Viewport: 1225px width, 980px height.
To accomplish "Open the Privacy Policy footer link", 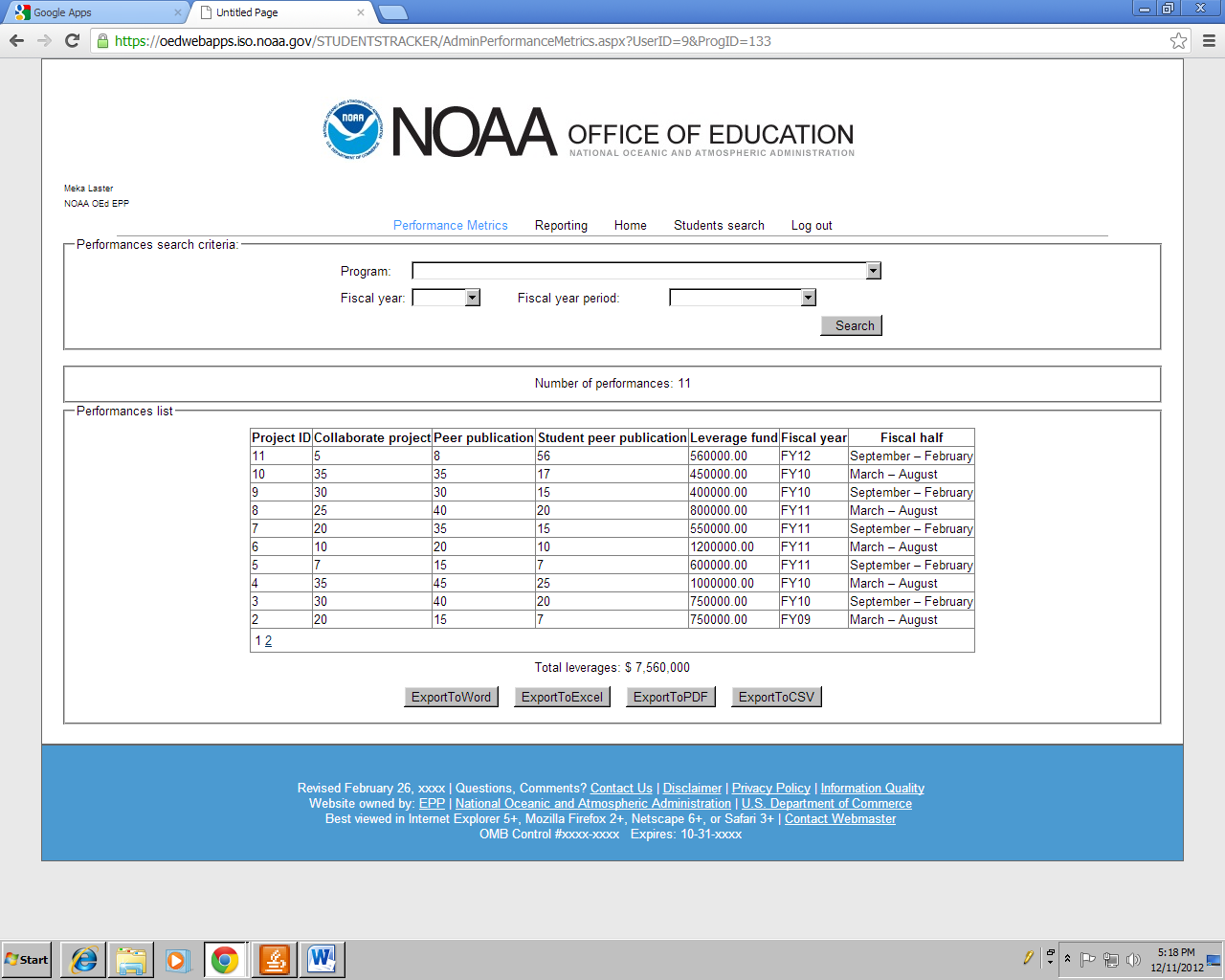I will click(x=771, y=789).
